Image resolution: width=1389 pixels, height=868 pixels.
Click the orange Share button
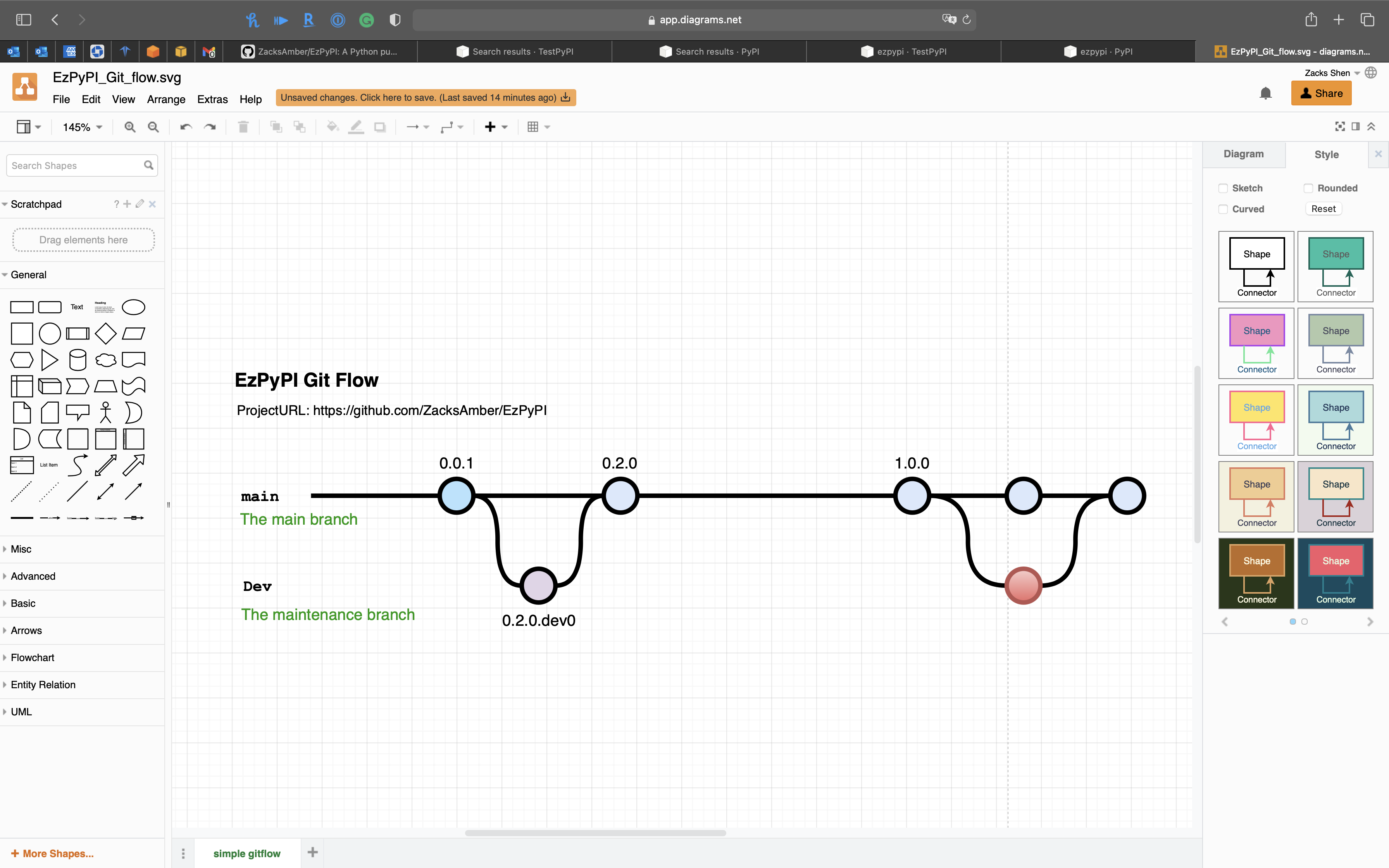coord(1321,93)
